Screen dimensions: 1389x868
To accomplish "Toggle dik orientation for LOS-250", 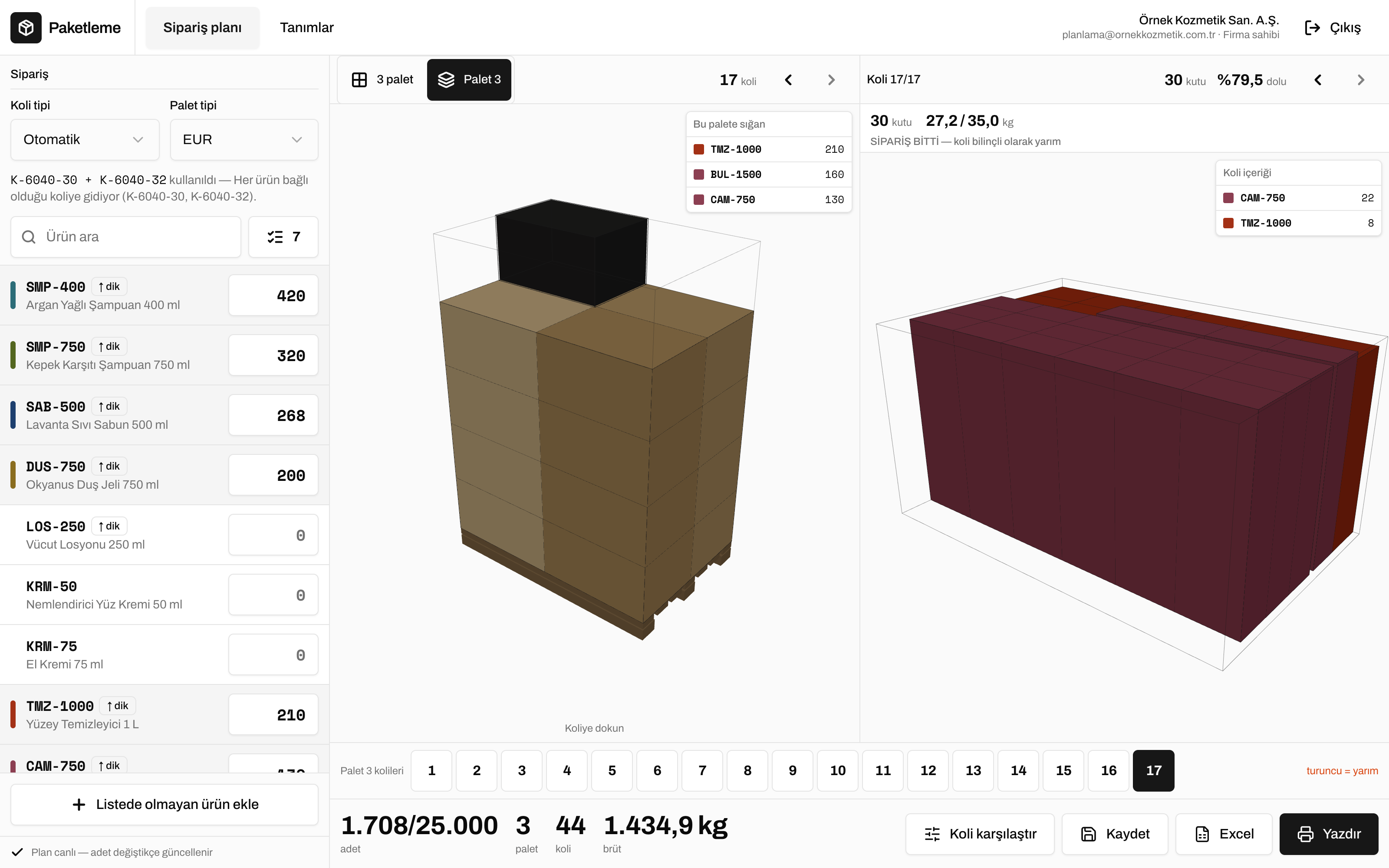I will (x=109, y=526).
